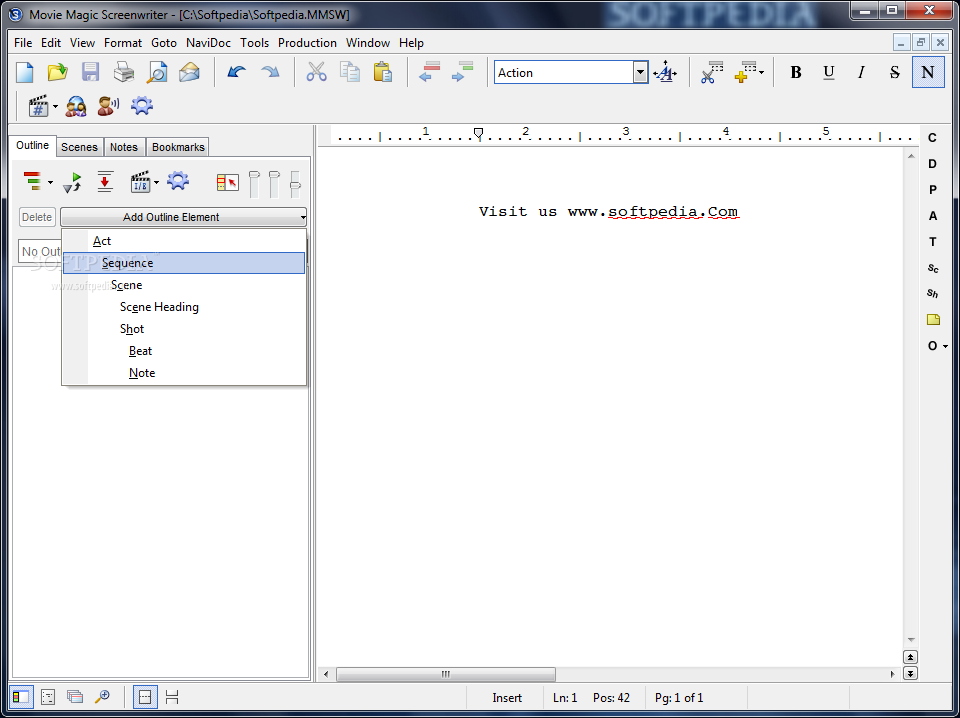Open the outline levels dropdown arrow

pos(50,182)
